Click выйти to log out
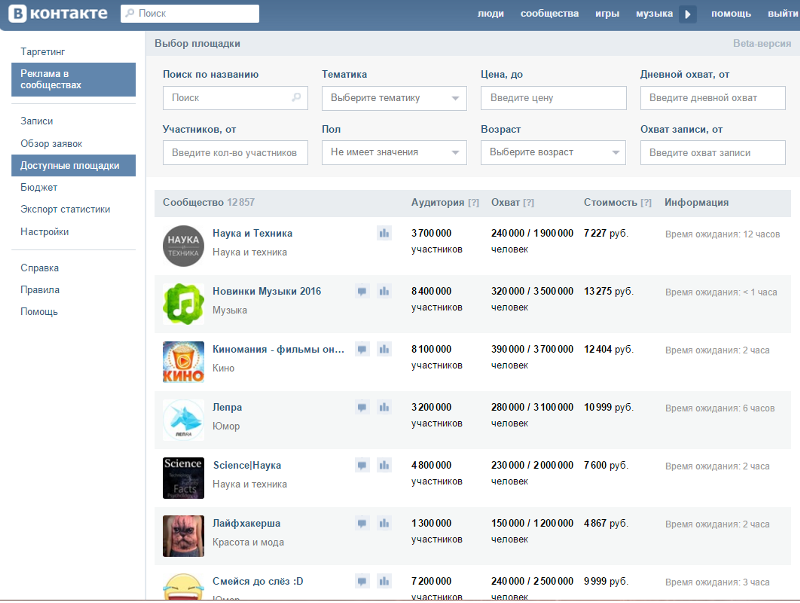The height and width of the screenshot is (603, 800). (783, 14)
